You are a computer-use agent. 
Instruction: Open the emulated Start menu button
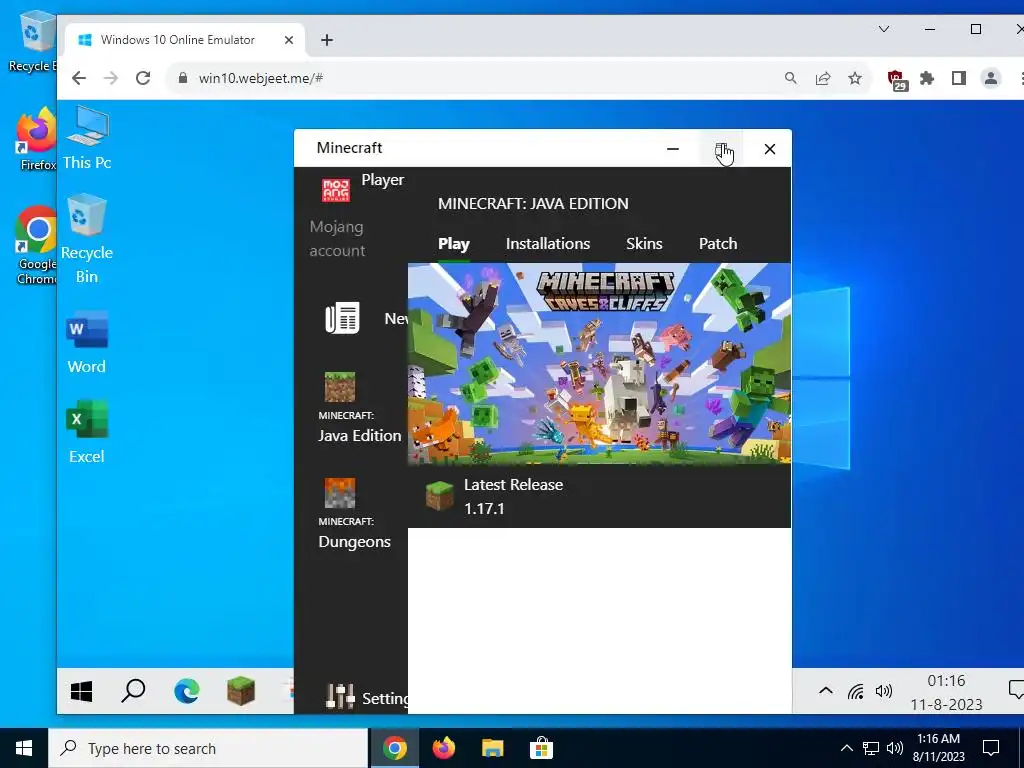pos(82,692)
